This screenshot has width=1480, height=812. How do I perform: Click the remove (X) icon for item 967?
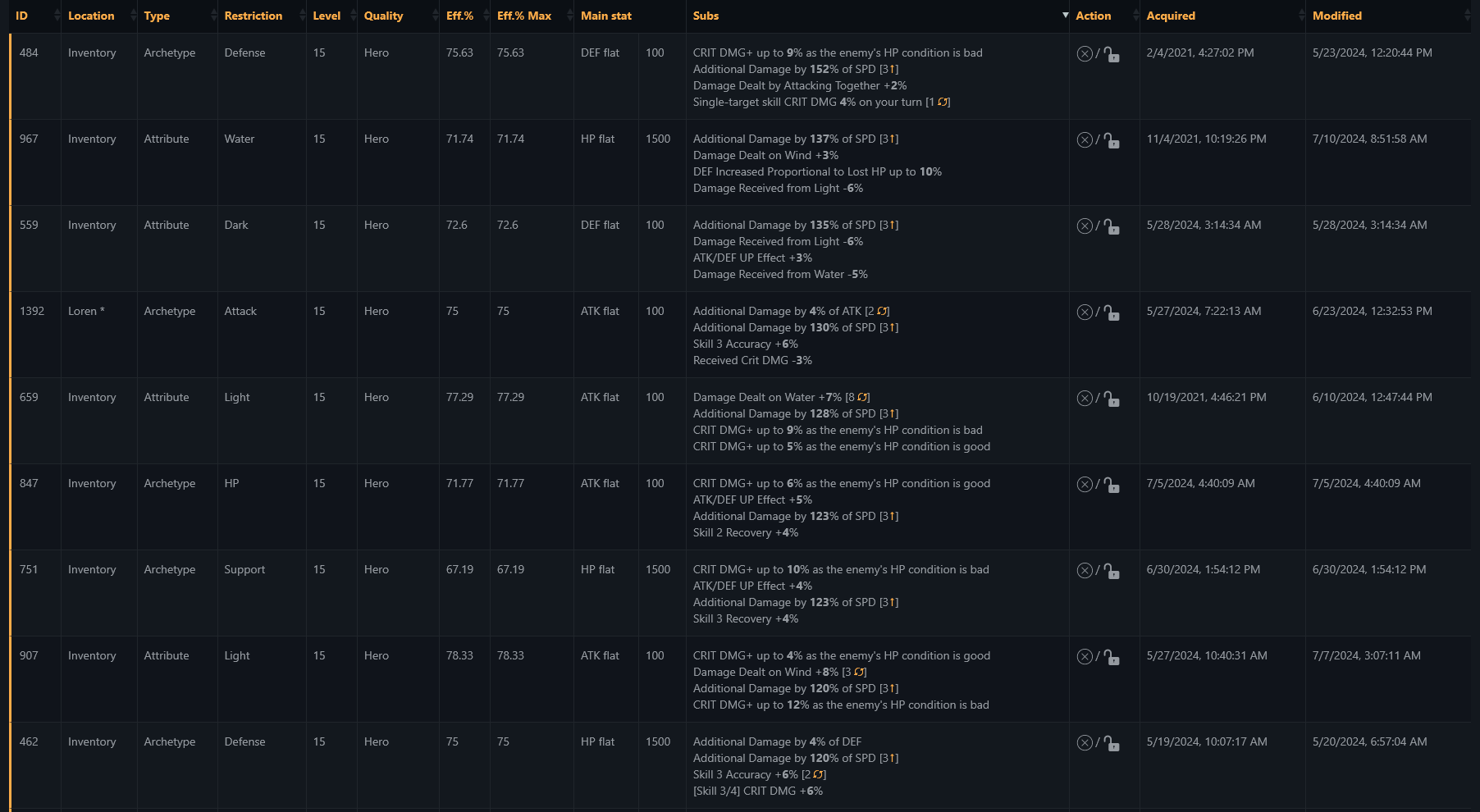click(x=1085, y=140)
